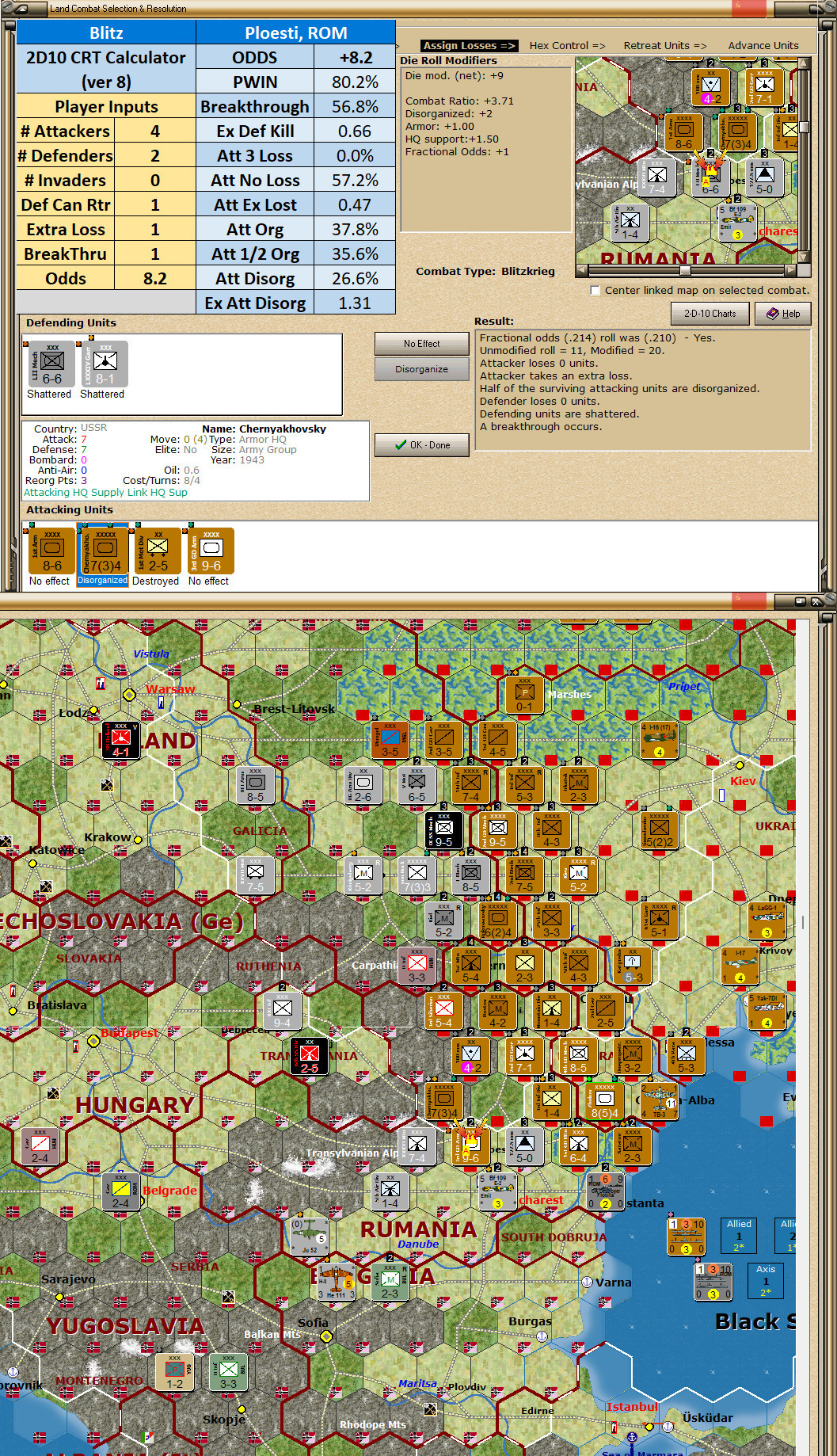
Task: Click the Bf 109 Emil fighter on main map
Action: coord(497,1191)
